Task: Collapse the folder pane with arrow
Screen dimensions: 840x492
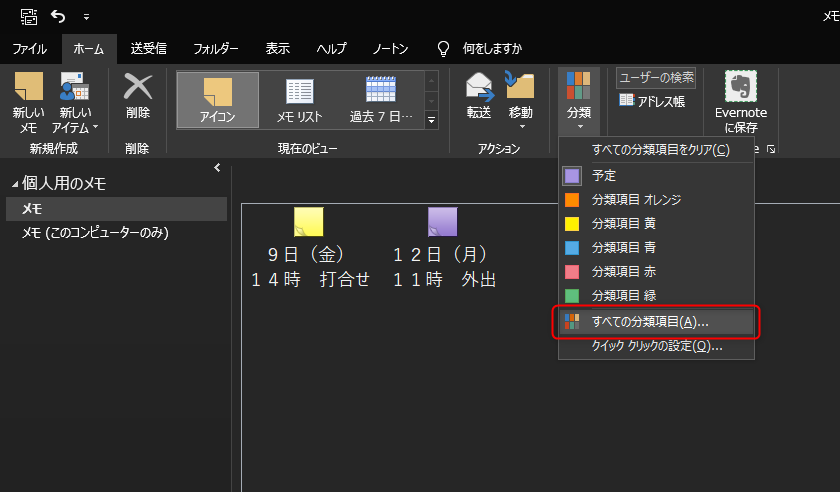Action: [x=217, y=168]
